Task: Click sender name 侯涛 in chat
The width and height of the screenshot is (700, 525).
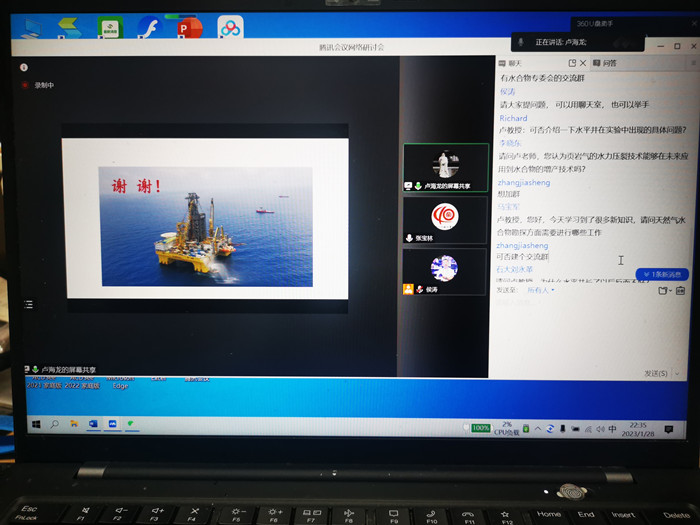Action: click(508, 92)
